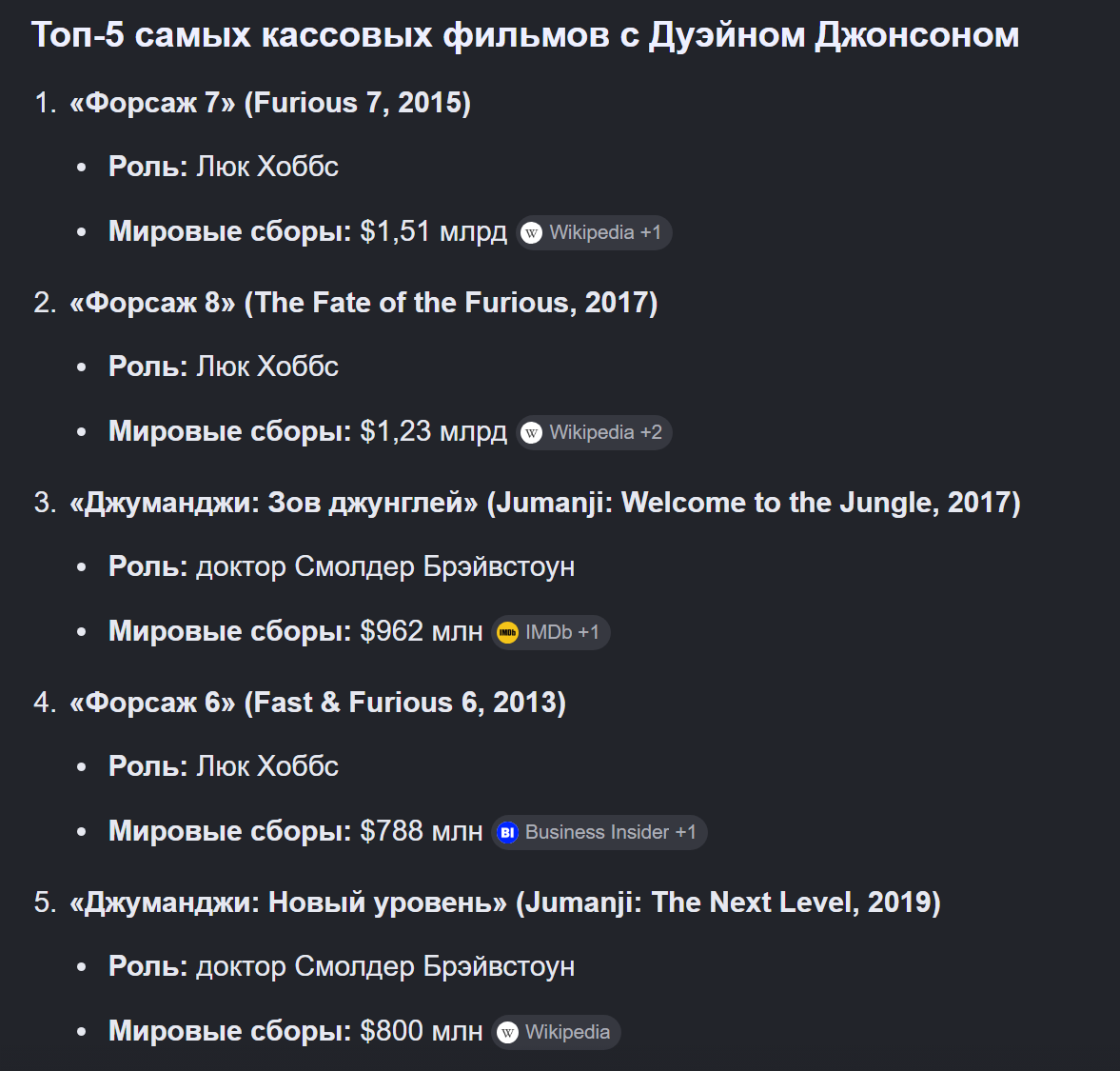Open the Wikipedia +2 source chip
1120x1071 pixels.
pos(595,433)
